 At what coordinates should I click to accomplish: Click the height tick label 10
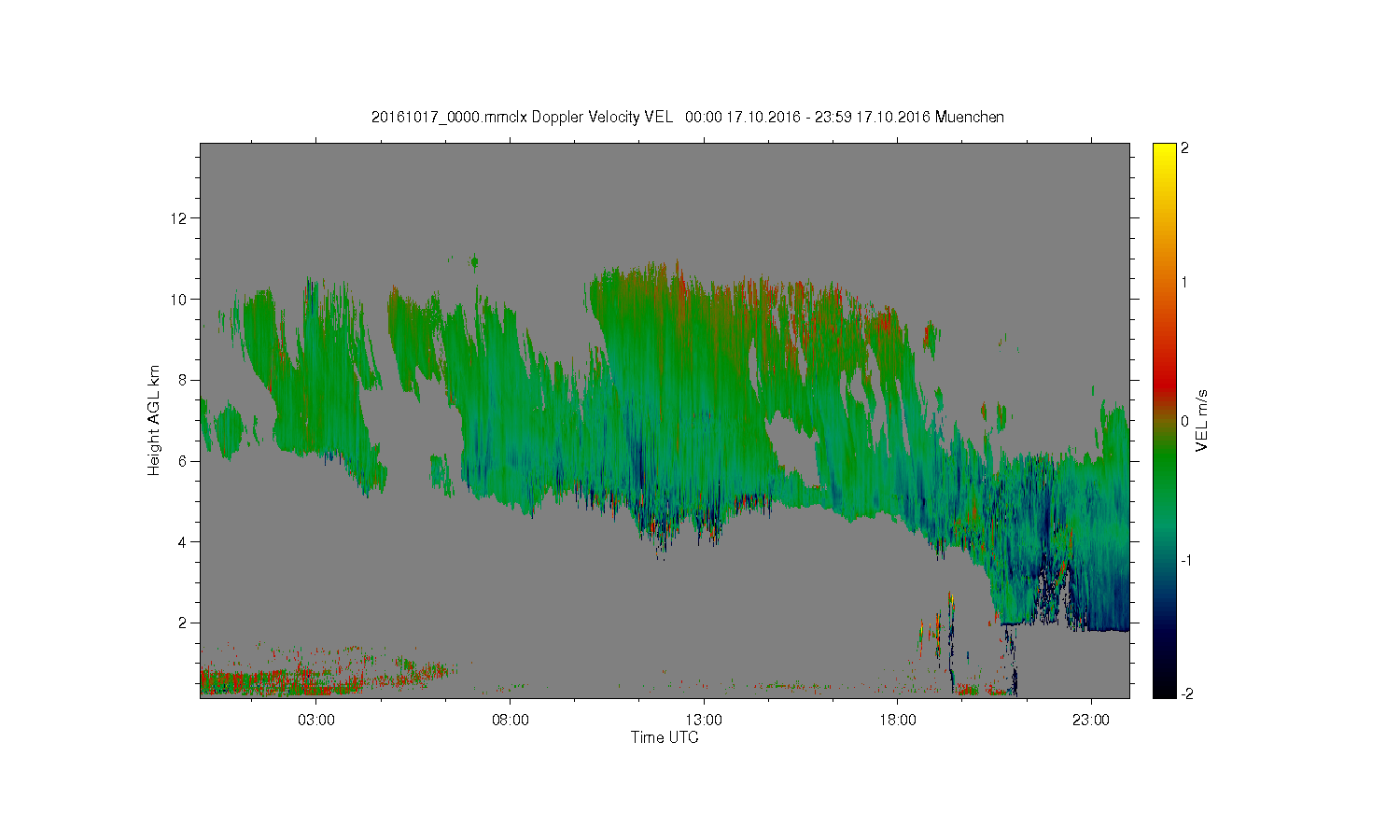click(180, 300)
